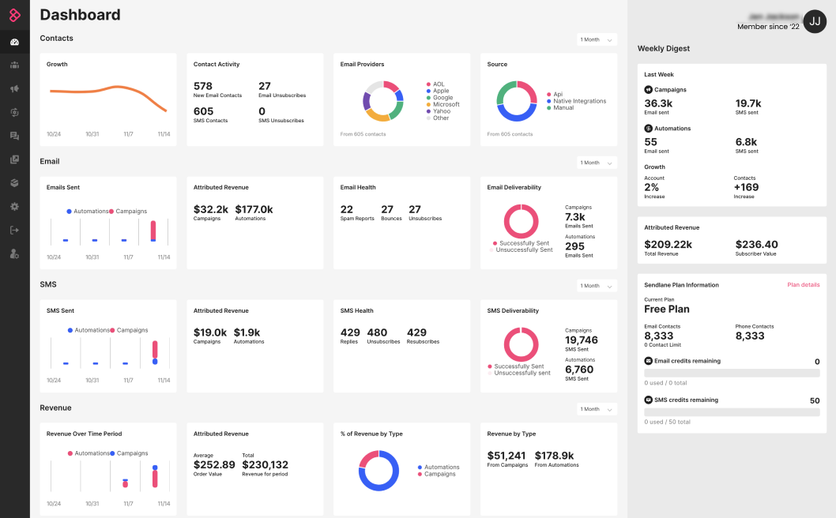This screenshot has width=836, height=518.
Task: Open the Automations sync icon in sidebar
Action: tap(14, 112)
